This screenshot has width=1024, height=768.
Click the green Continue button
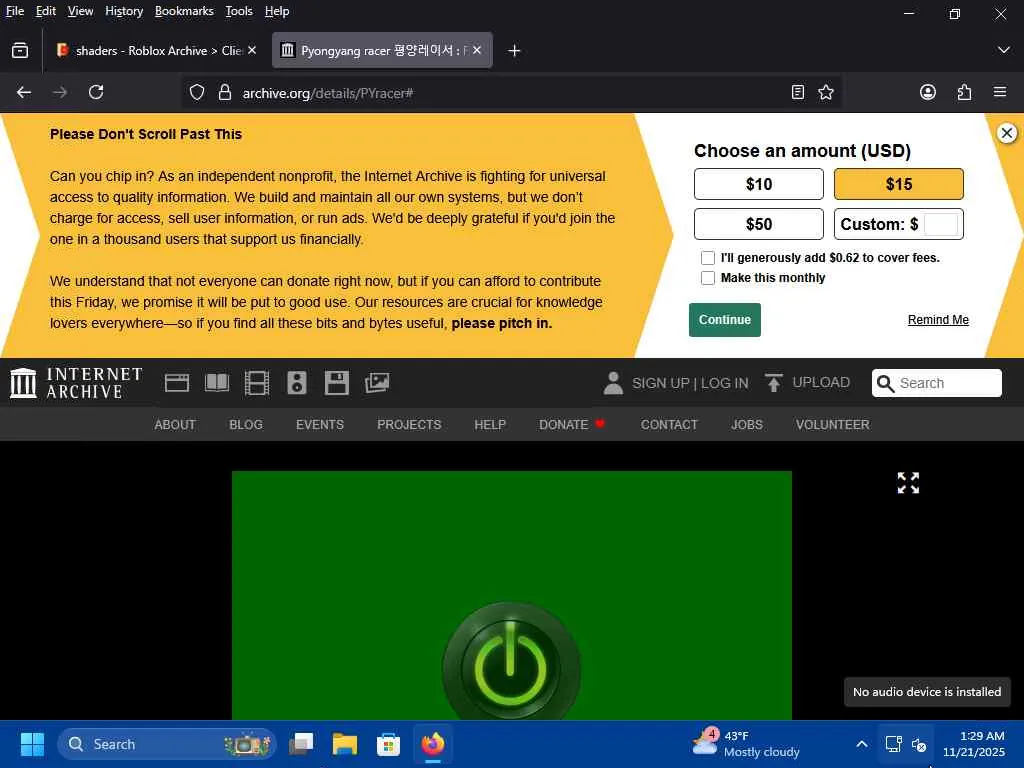click(724, 320)
